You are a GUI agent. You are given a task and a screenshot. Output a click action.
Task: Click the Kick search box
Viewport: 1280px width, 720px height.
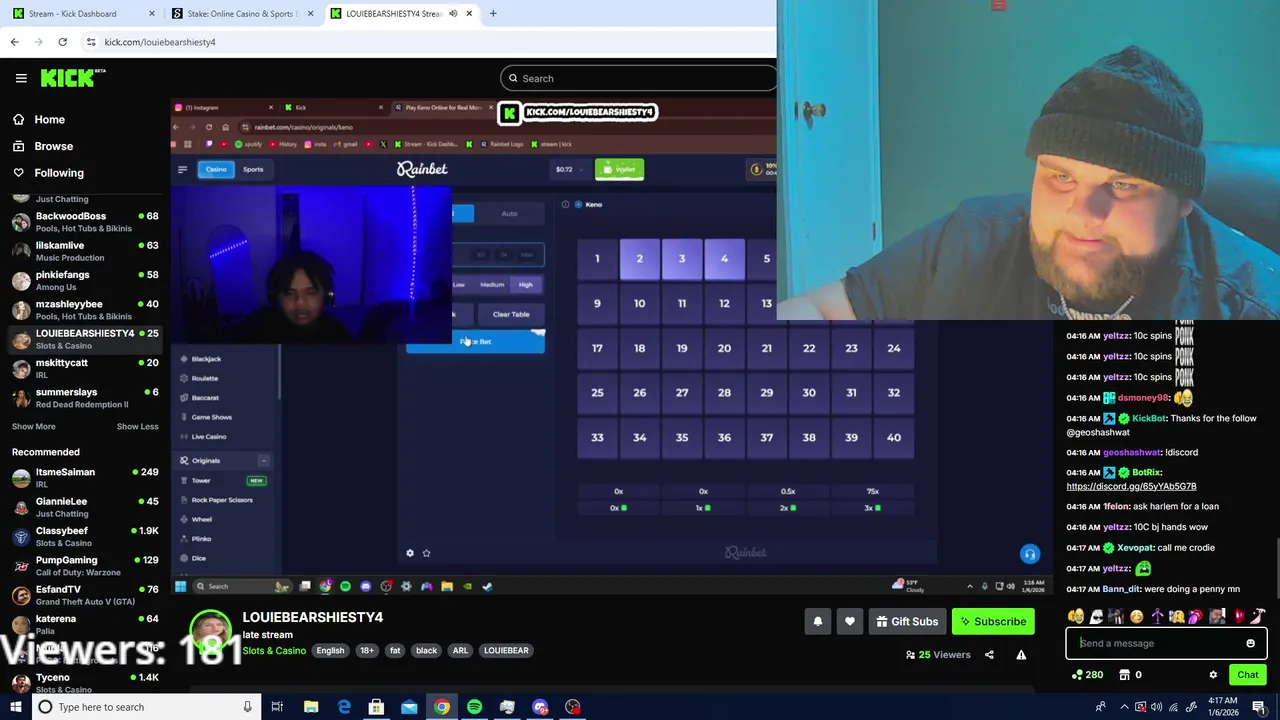click(640, 78)
